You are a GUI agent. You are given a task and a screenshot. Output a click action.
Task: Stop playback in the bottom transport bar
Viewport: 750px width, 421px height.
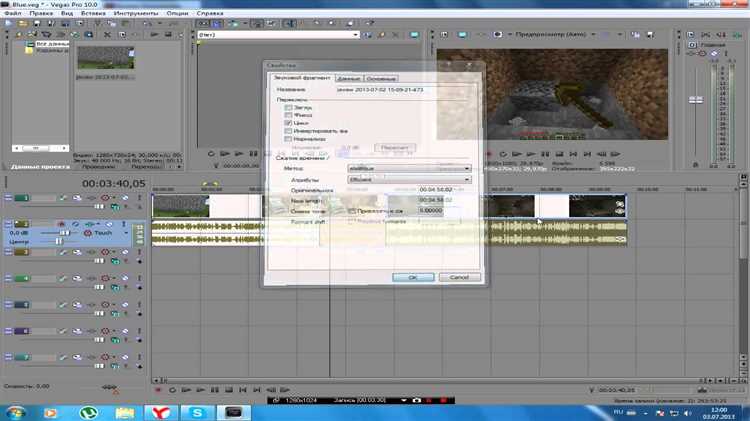click(229, 390)
